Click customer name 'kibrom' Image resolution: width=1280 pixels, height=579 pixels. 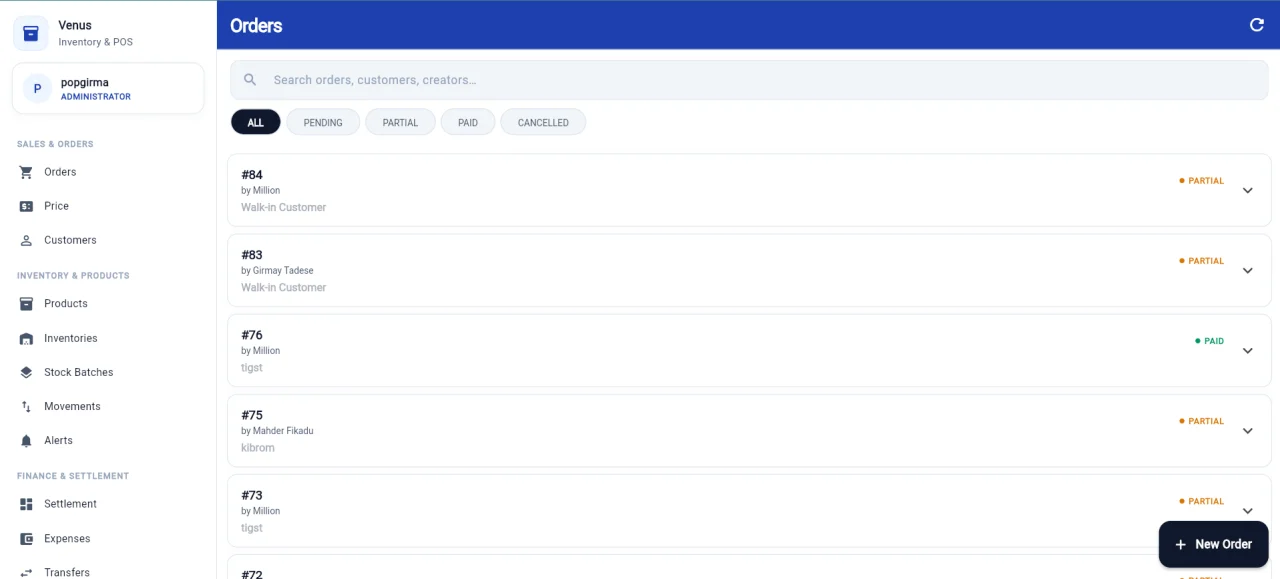coord(258,448)
